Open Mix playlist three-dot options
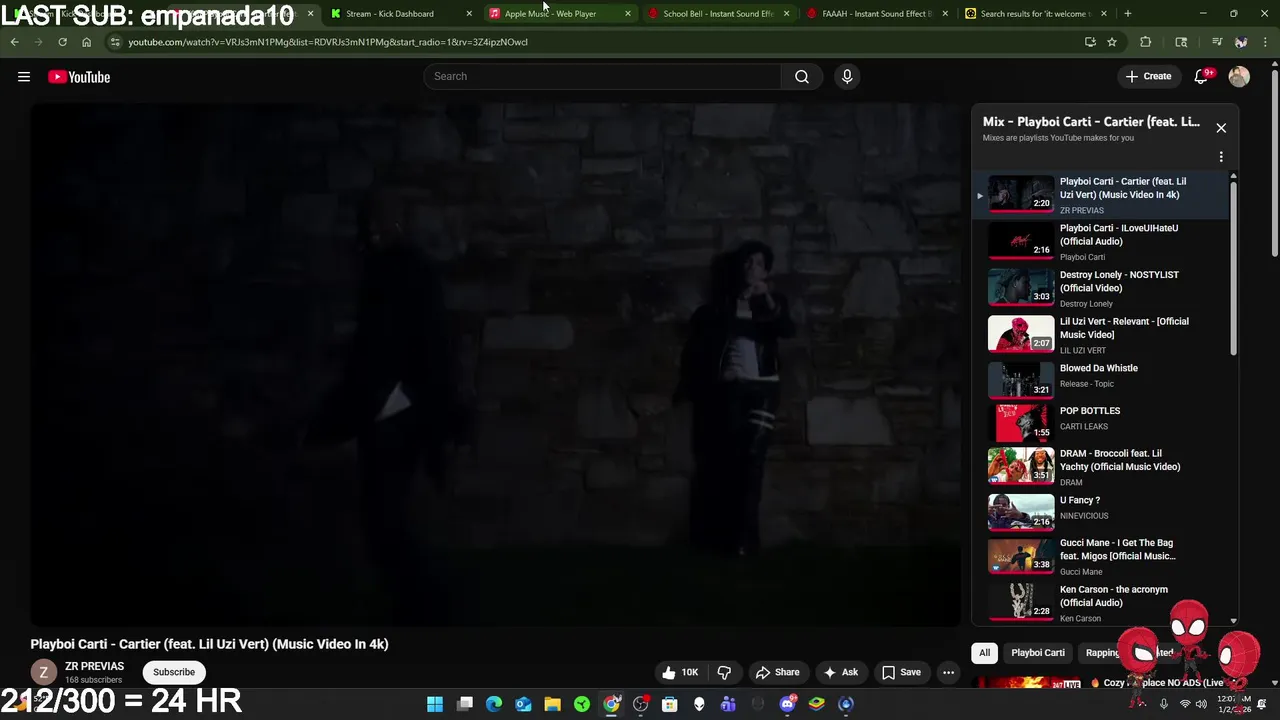 pyautogui.click(x=1221, y=157)
